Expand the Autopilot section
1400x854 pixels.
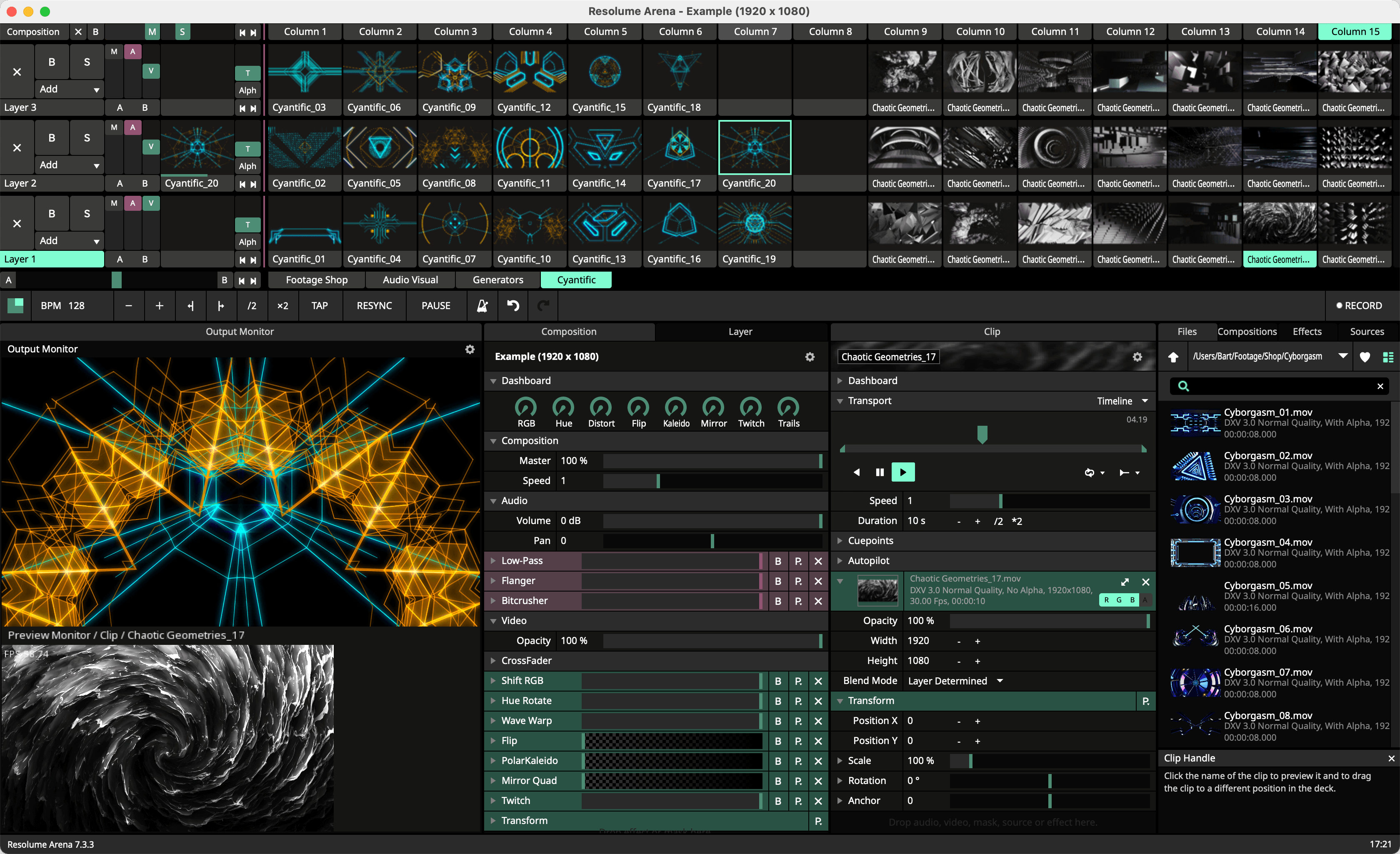coord(841,560)
